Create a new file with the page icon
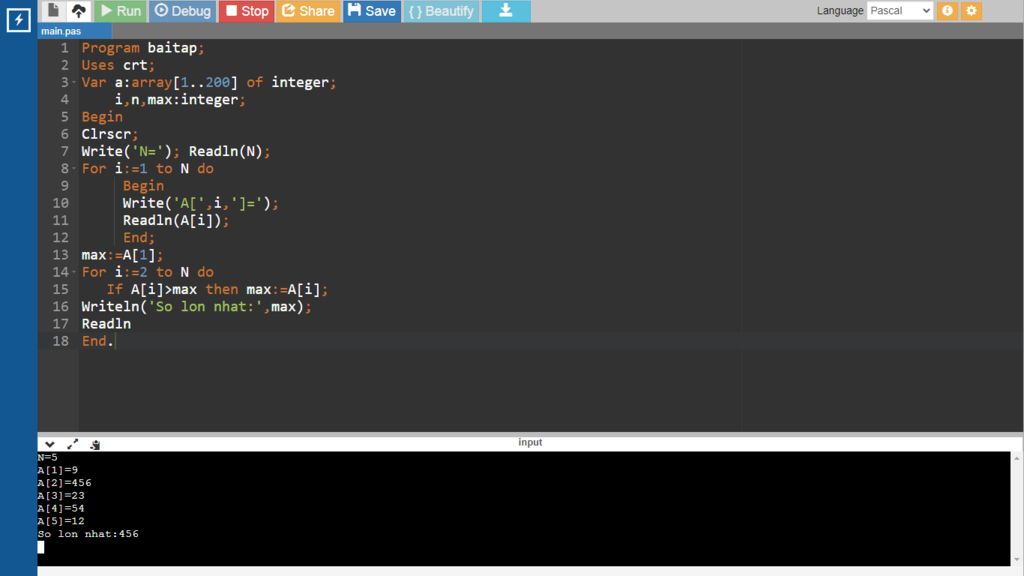 point(54,10)
